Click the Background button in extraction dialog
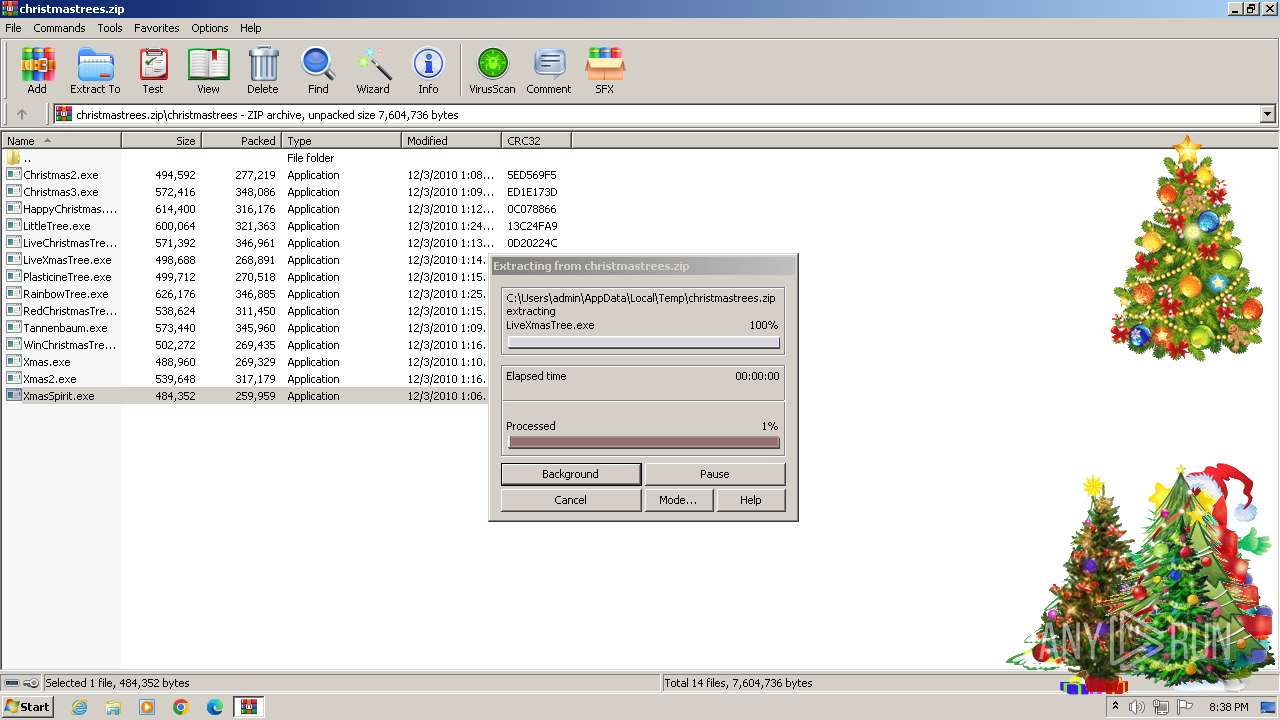Viewport: 1280px width, 720px height. 571,474
